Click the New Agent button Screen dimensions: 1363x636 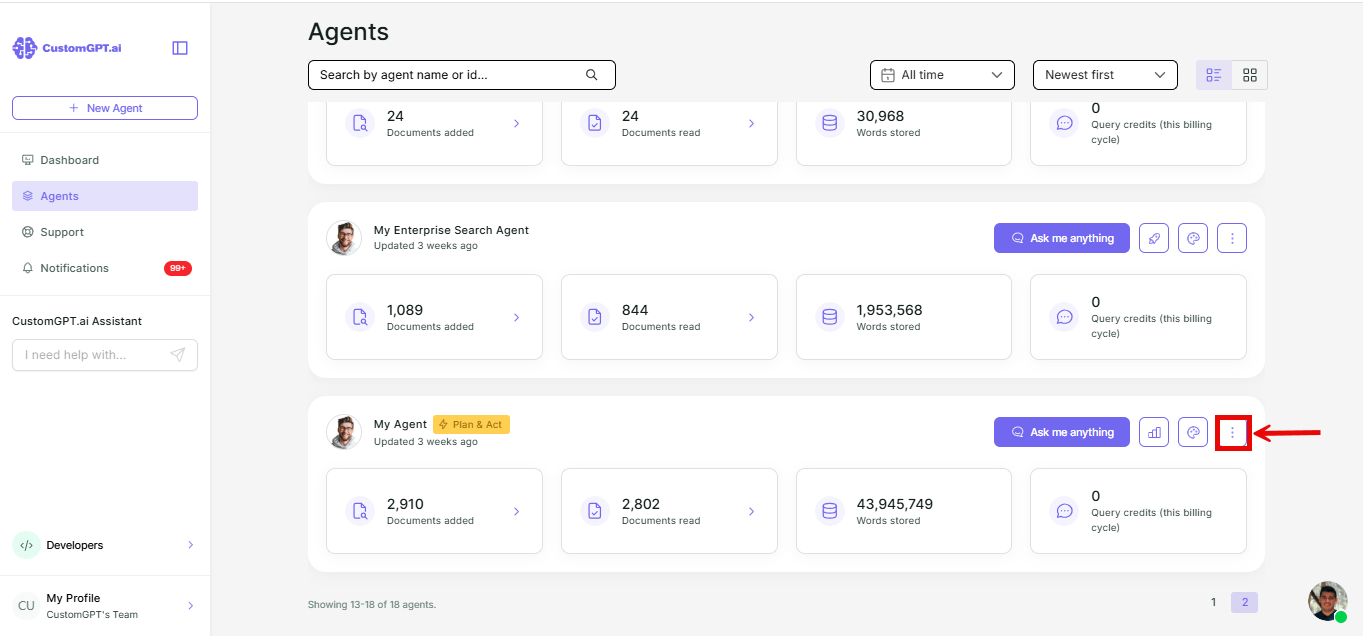coord(105,108)
